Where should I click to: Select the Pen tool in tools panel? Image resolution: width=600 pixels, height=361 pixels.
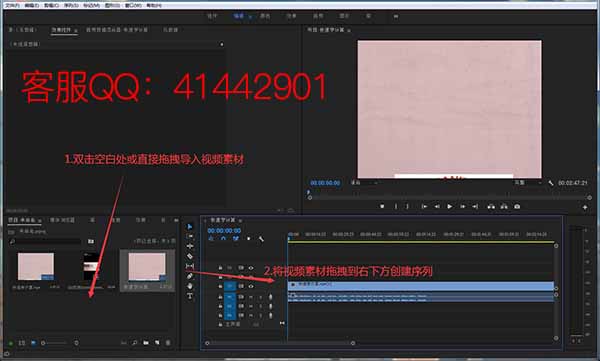click(190, 276)
